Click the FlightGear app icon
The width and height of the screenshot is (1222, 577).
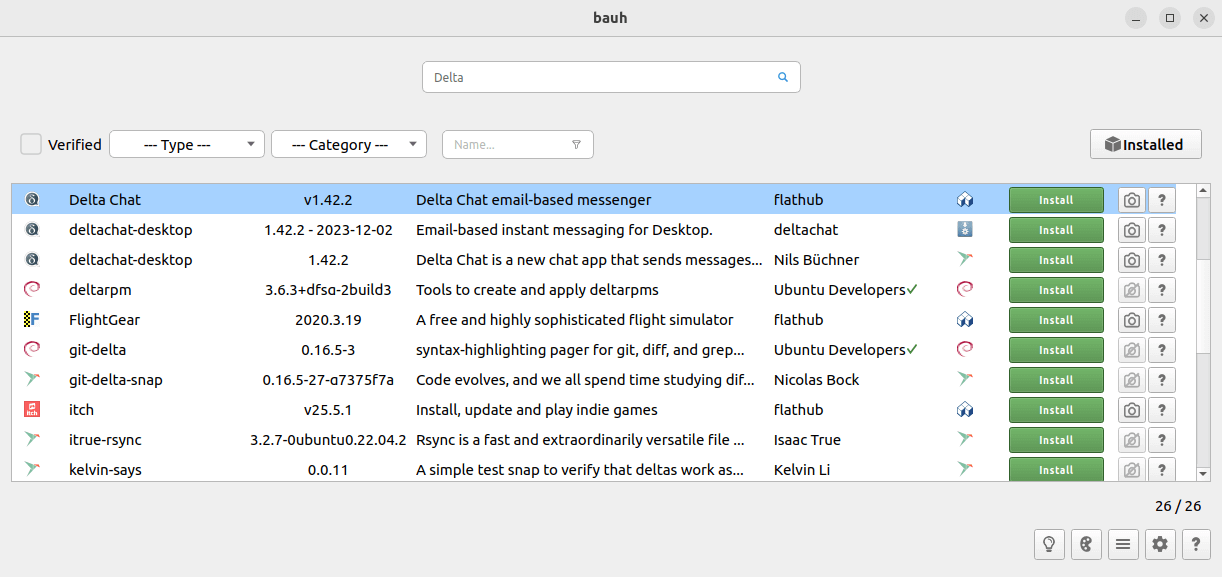click(32, 320)
